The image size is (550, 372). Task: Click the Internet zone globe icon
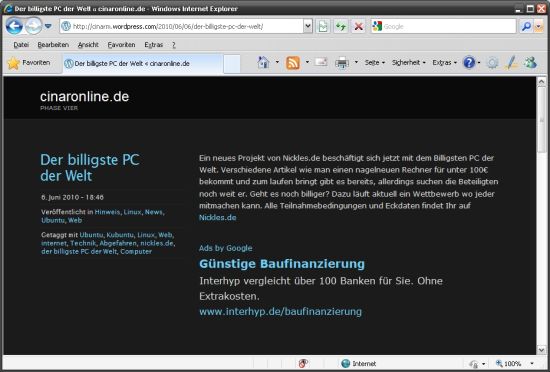click(346, 364)
